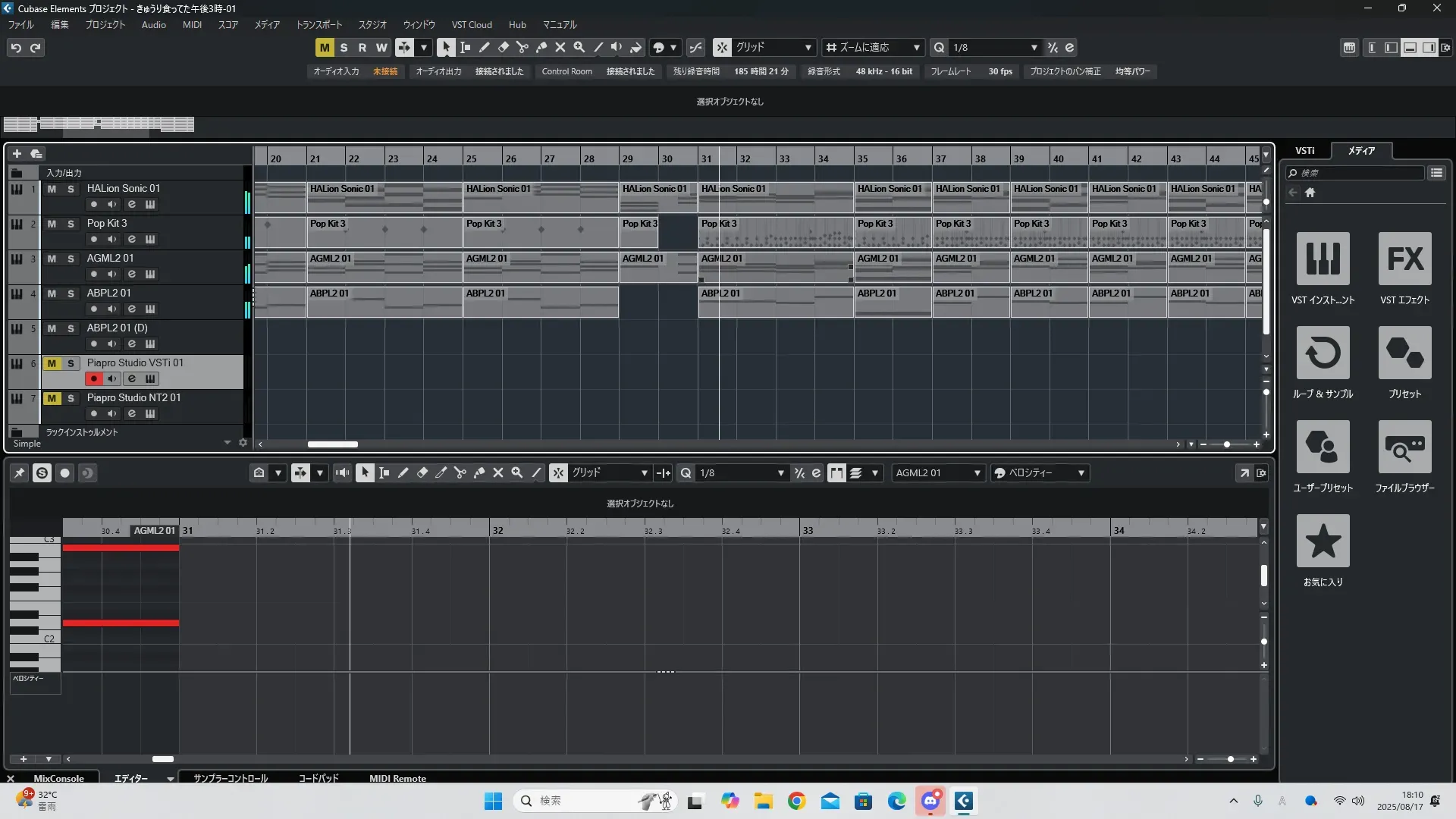Switch to the MixConsole tab

58,778
